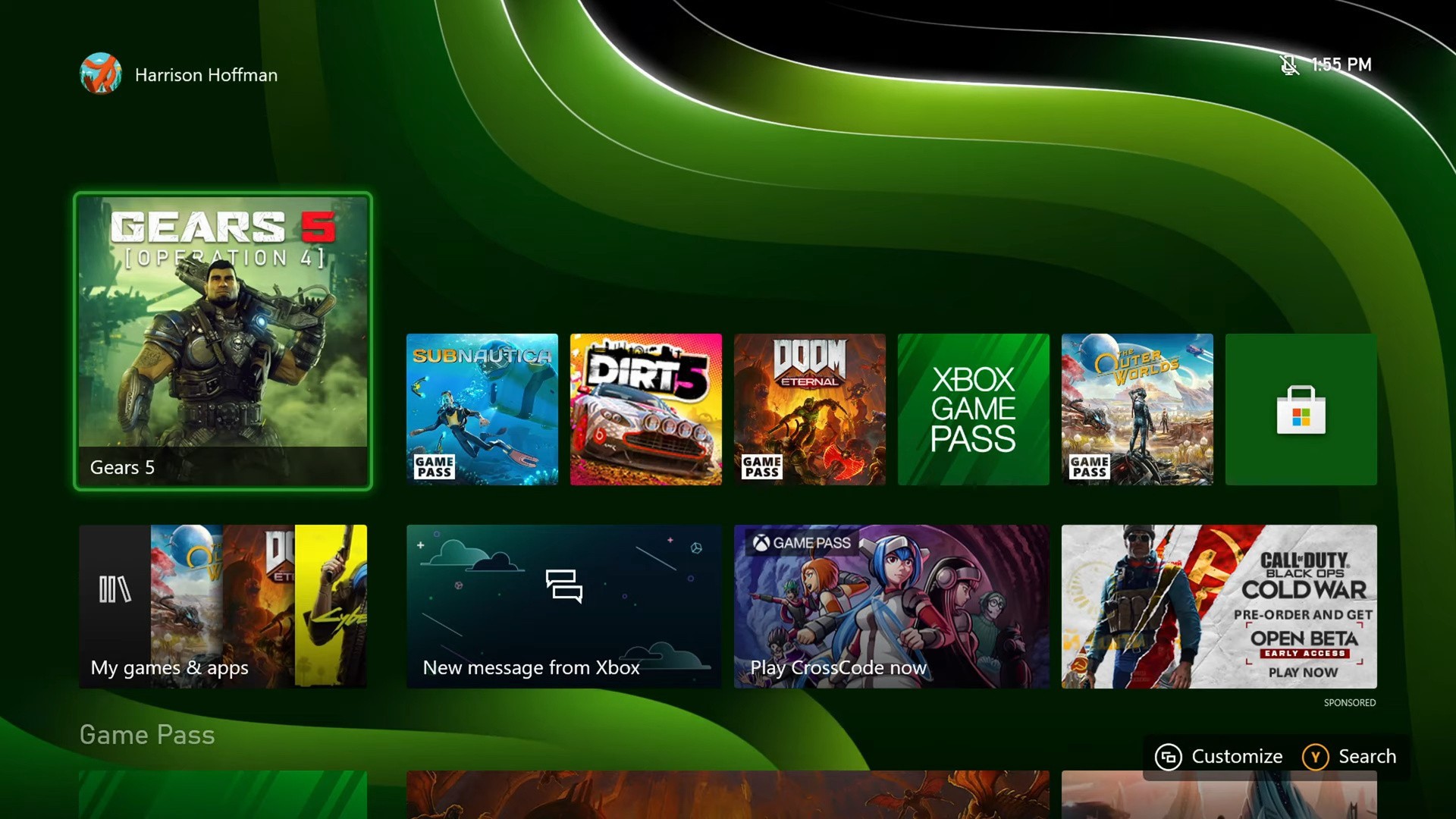The image size is (1456, 819).
Task: Click the library icon in My games & apps
Action: pyautogui.click(x=115, y=589)
